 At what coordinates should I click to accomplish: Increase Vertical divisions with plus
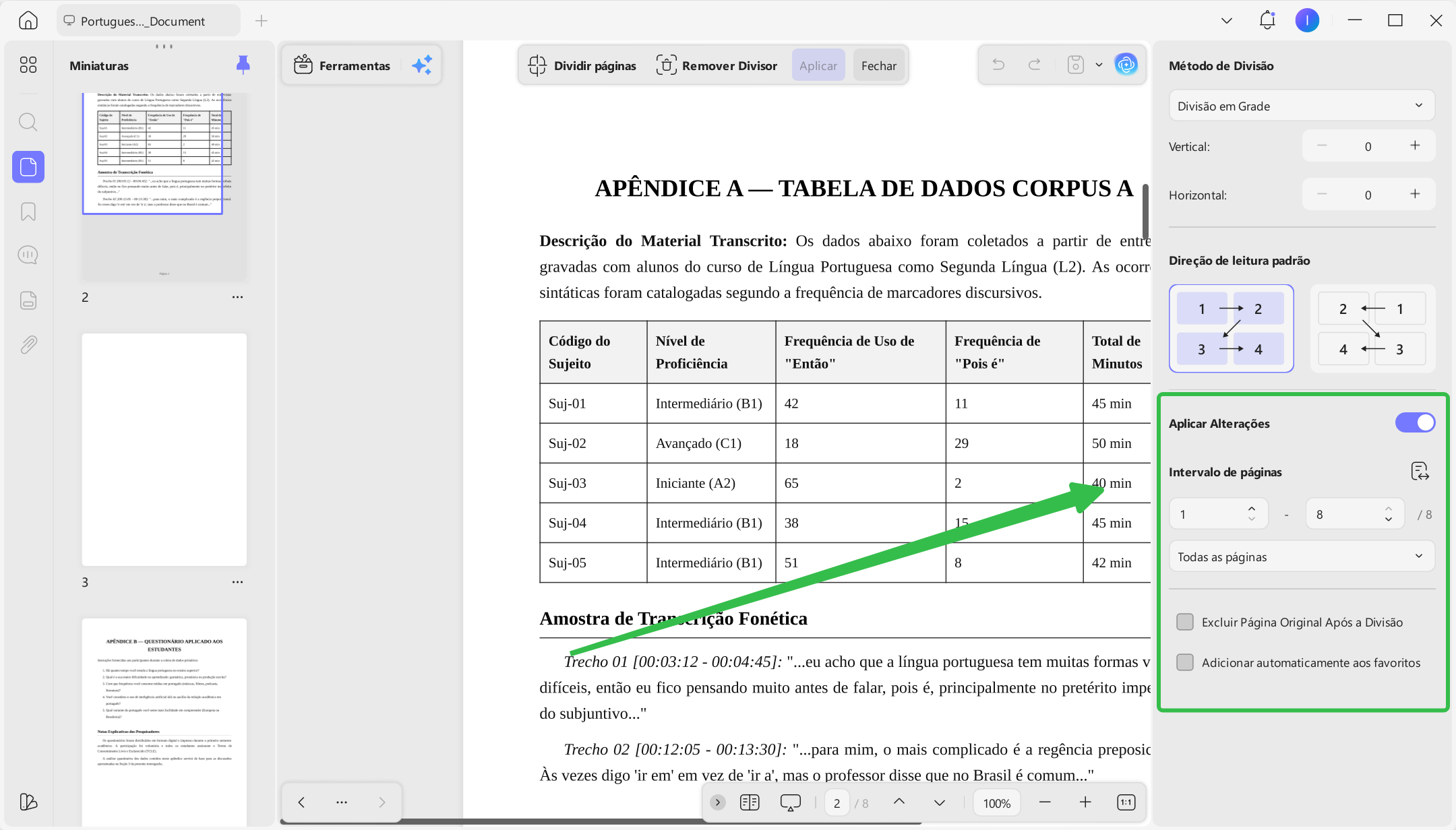pos(1415,146)
